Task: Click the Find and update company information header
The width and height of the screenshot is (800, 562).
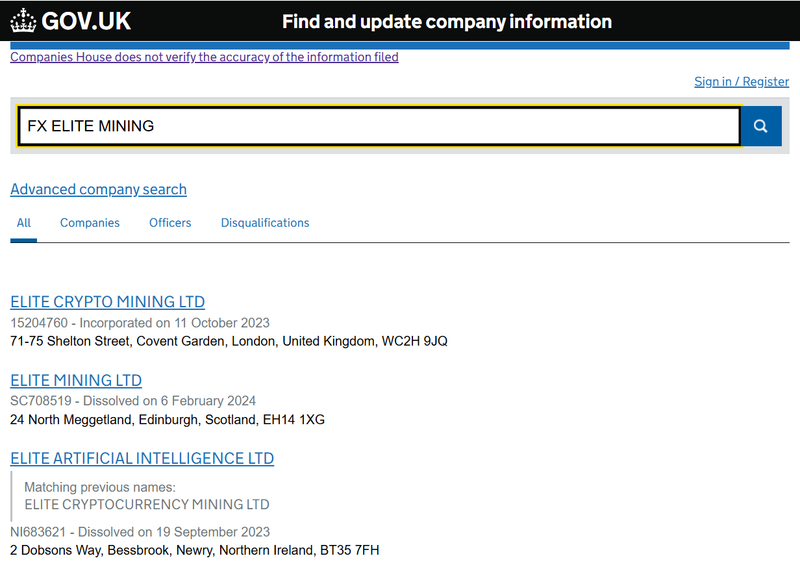Action: pyautogui.click(x=447, y=21)
